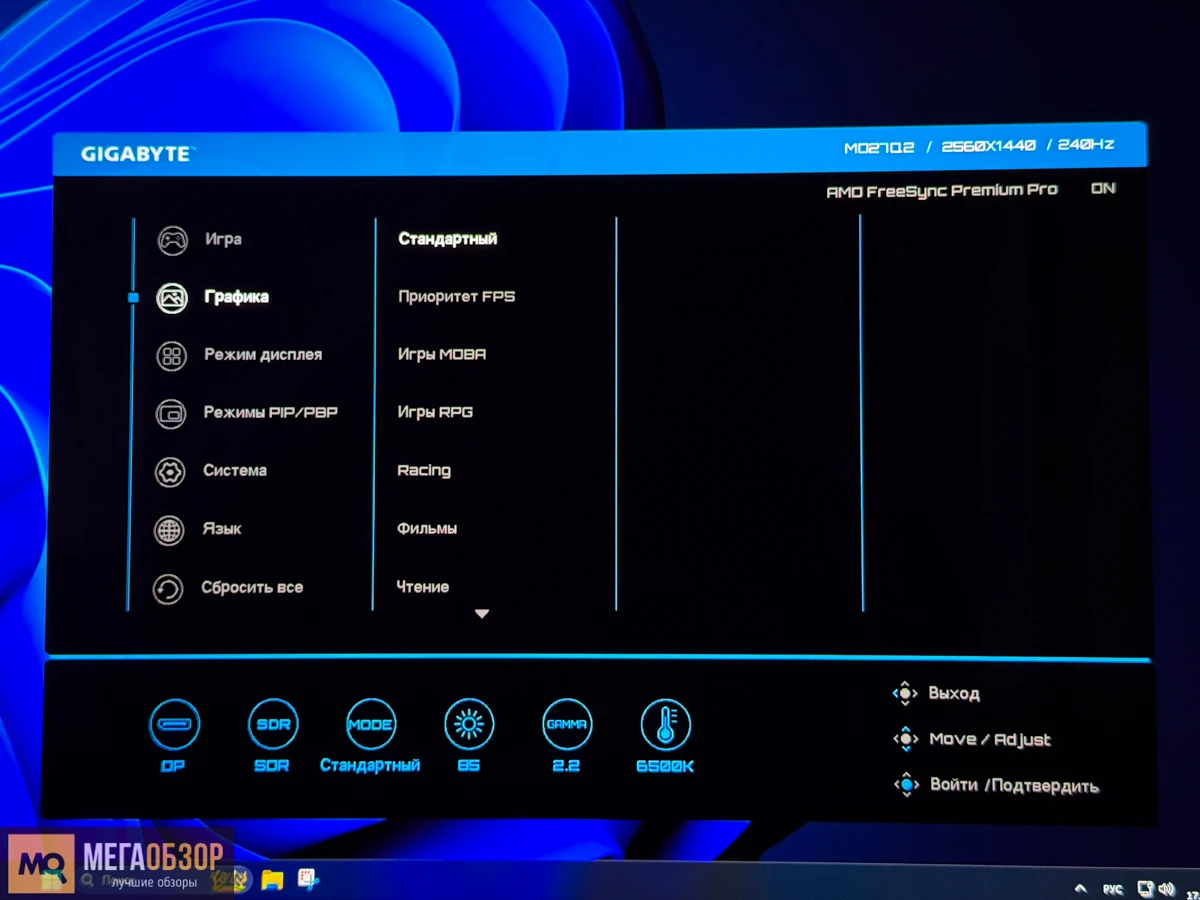The width and height of the screenshot is (1200, 900).
Task: Click the FreeSync ON status
Action: click(1103, 189)
